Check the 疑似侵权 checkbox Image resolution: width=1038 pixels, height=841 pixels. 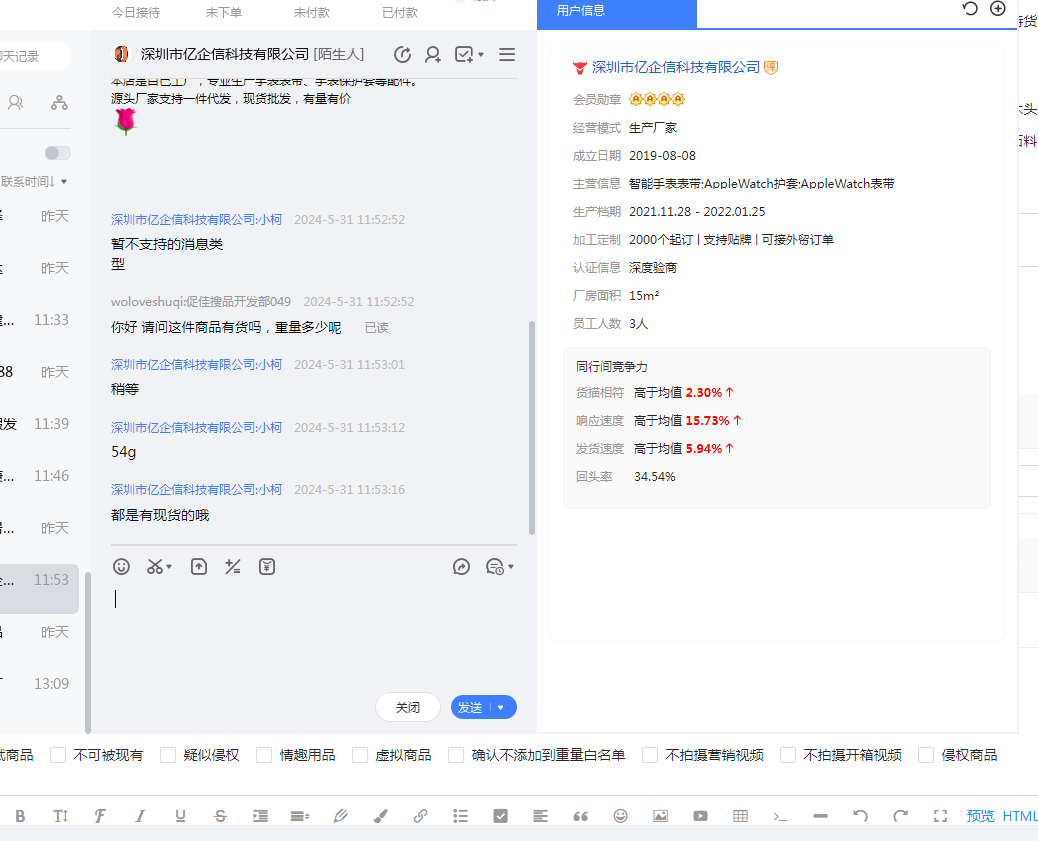coord(168,755)
